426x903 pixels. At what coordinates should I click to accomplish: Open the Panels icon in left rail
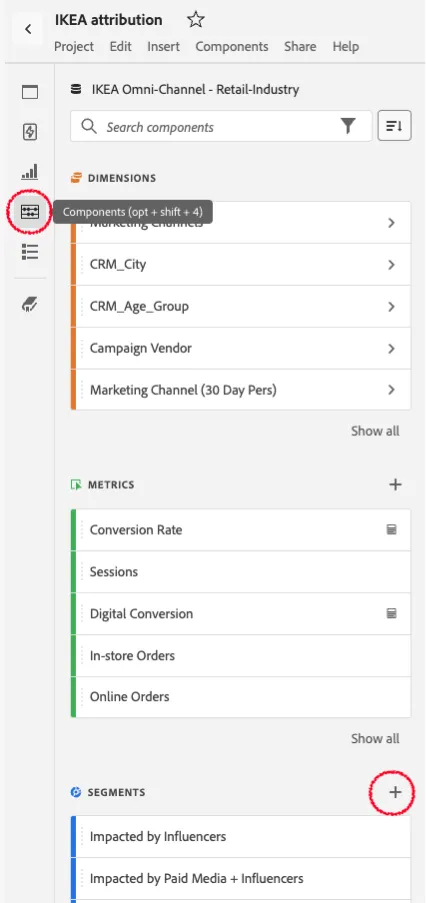coord(30,92)
